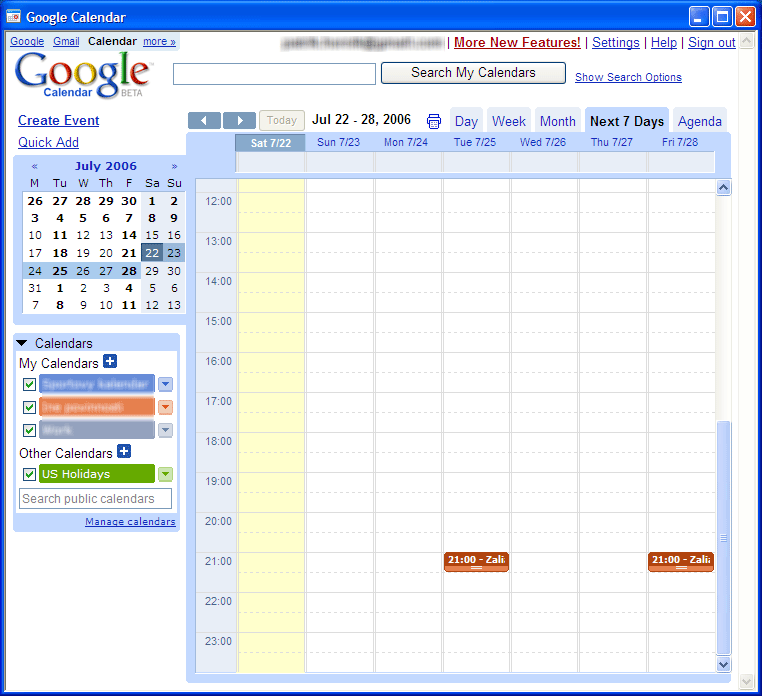
Task: Click the Search public calendars field
Action: click(x=95, y=499)
